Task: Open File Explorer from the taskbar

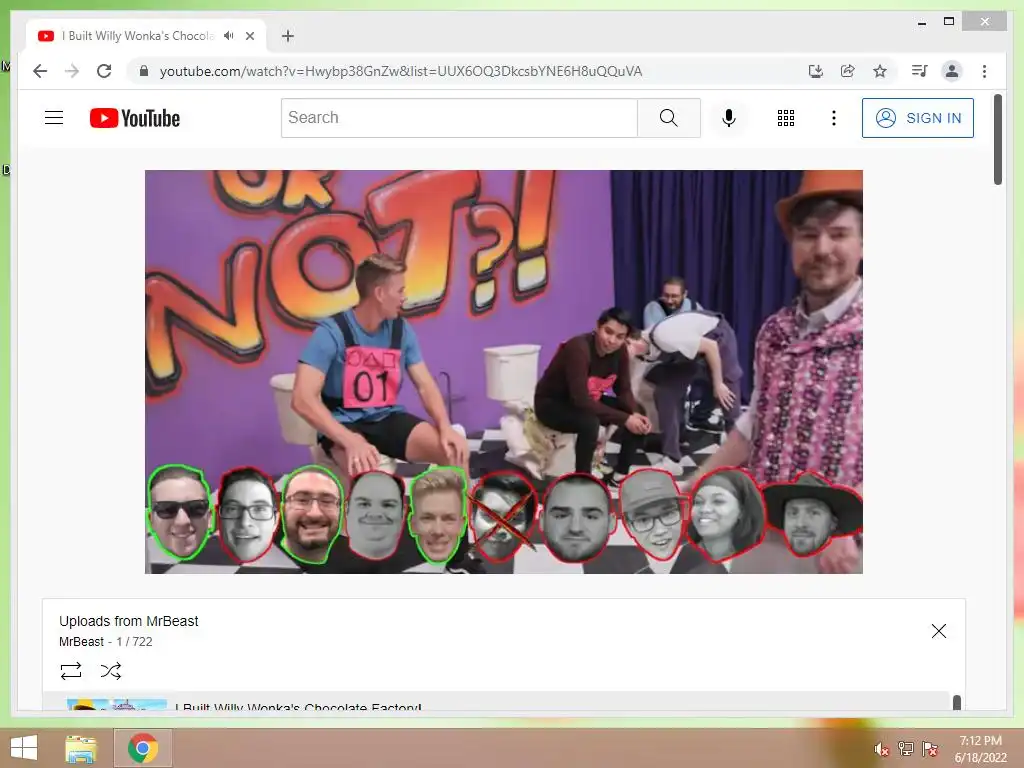Action: (81, 748)
